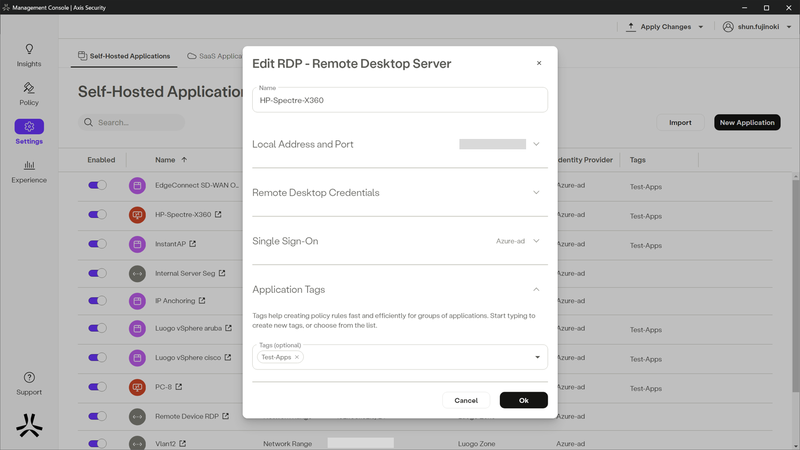
Task: Open Support help icon
Action: point(29,378)
